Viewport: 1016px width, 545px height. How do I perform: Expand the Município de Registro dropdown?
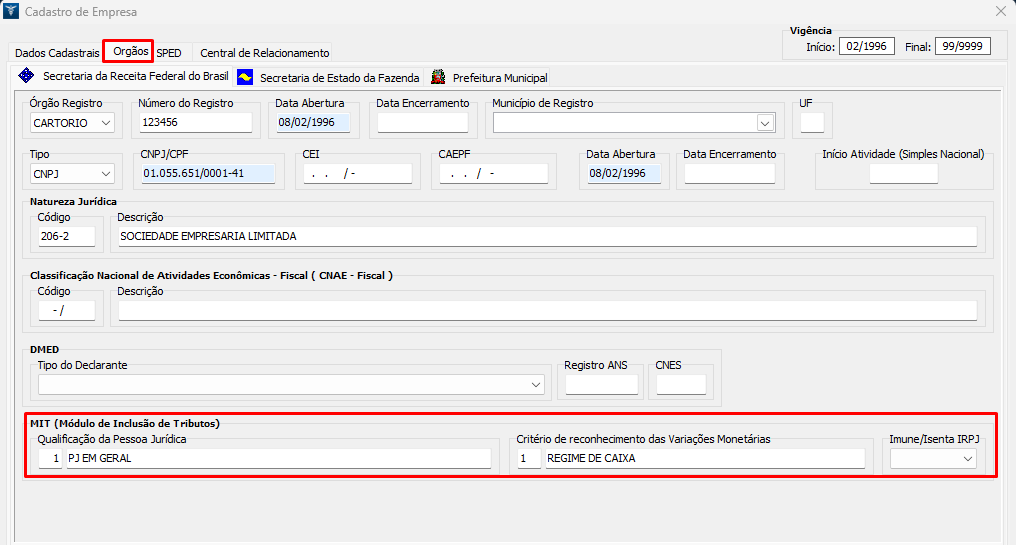pos(765,123)
